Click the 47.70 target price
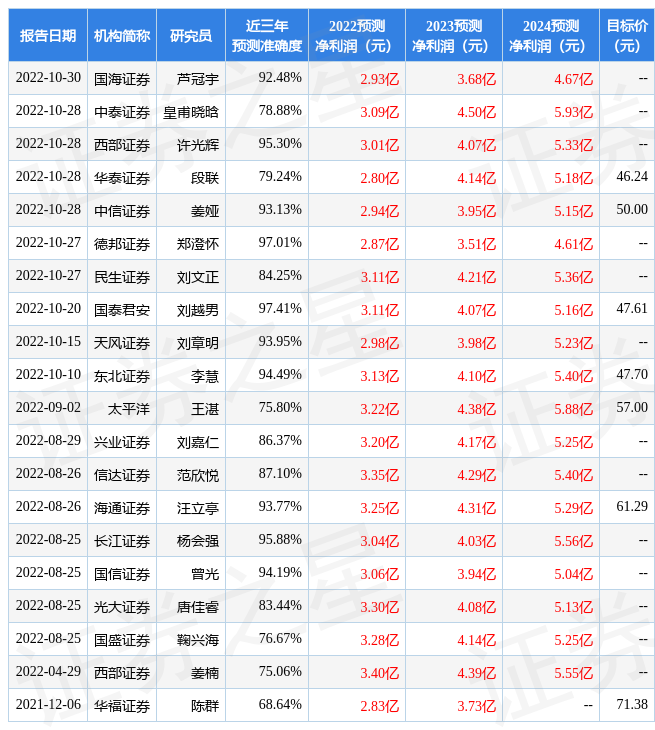Screen dimensions: 655x730 click(632, 375)
